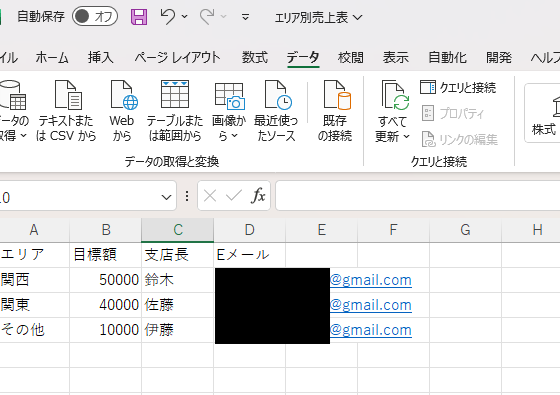Select cell with value 10000
The height and width of the screenshot is (395, 560).
click(106, 330)
